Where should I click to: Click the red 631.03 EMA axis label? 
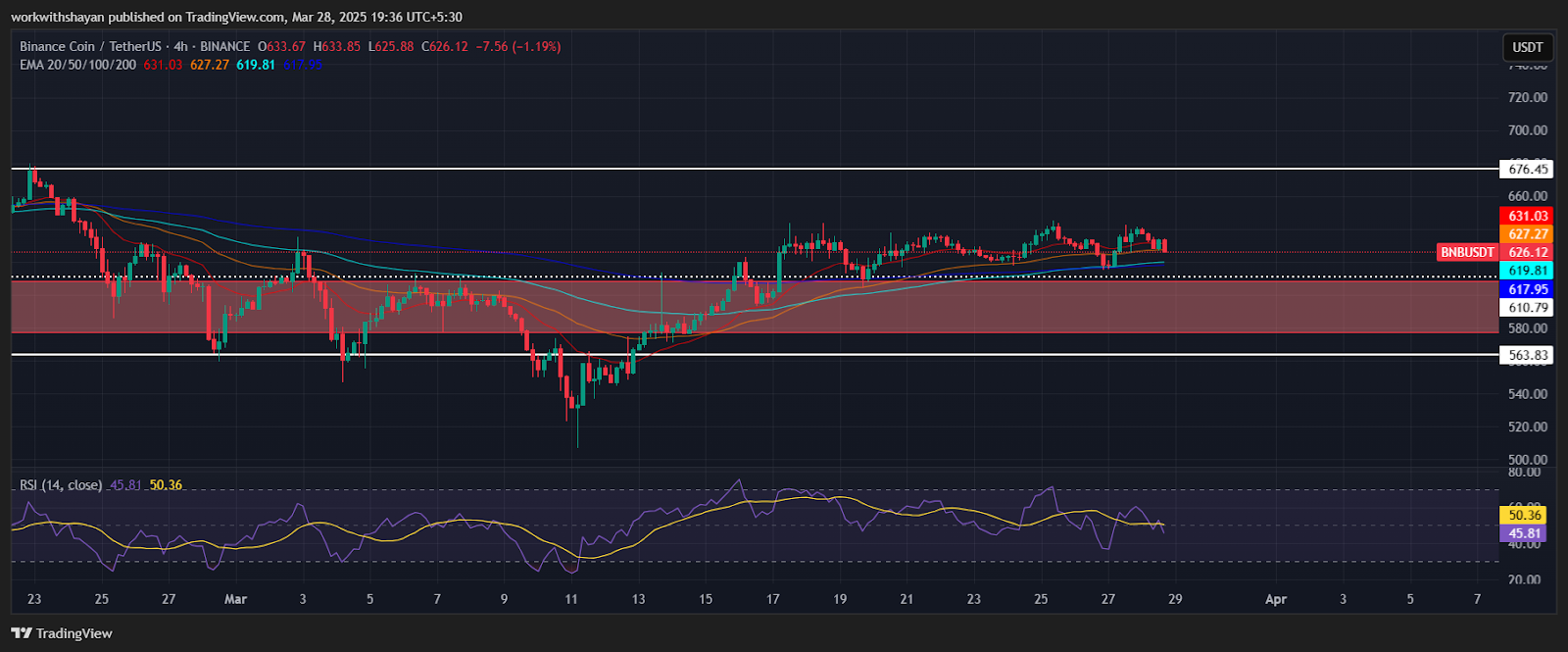pos(1527,217)
